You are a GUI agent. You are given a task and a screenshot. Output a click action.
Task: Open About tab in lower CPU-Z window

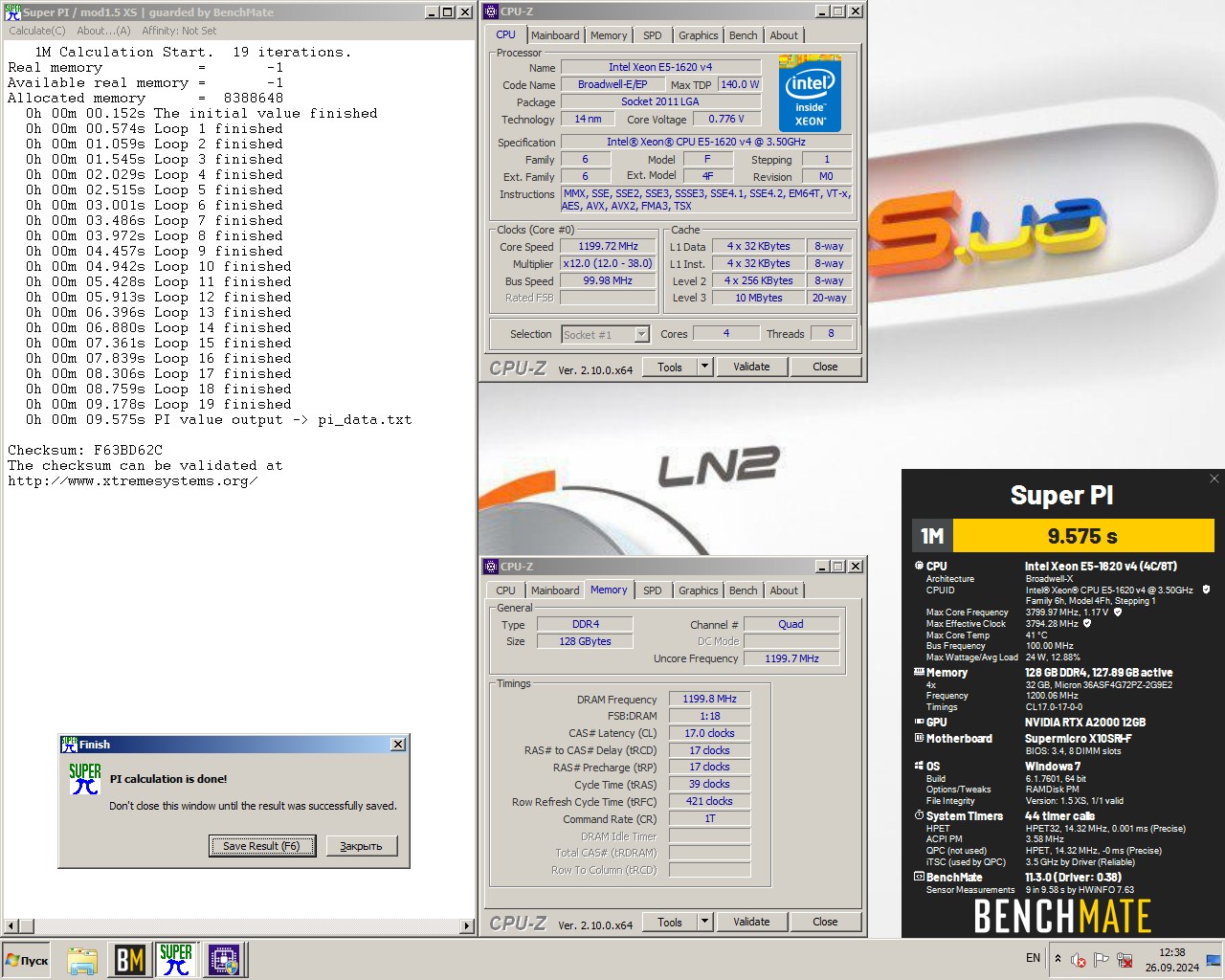784,590
